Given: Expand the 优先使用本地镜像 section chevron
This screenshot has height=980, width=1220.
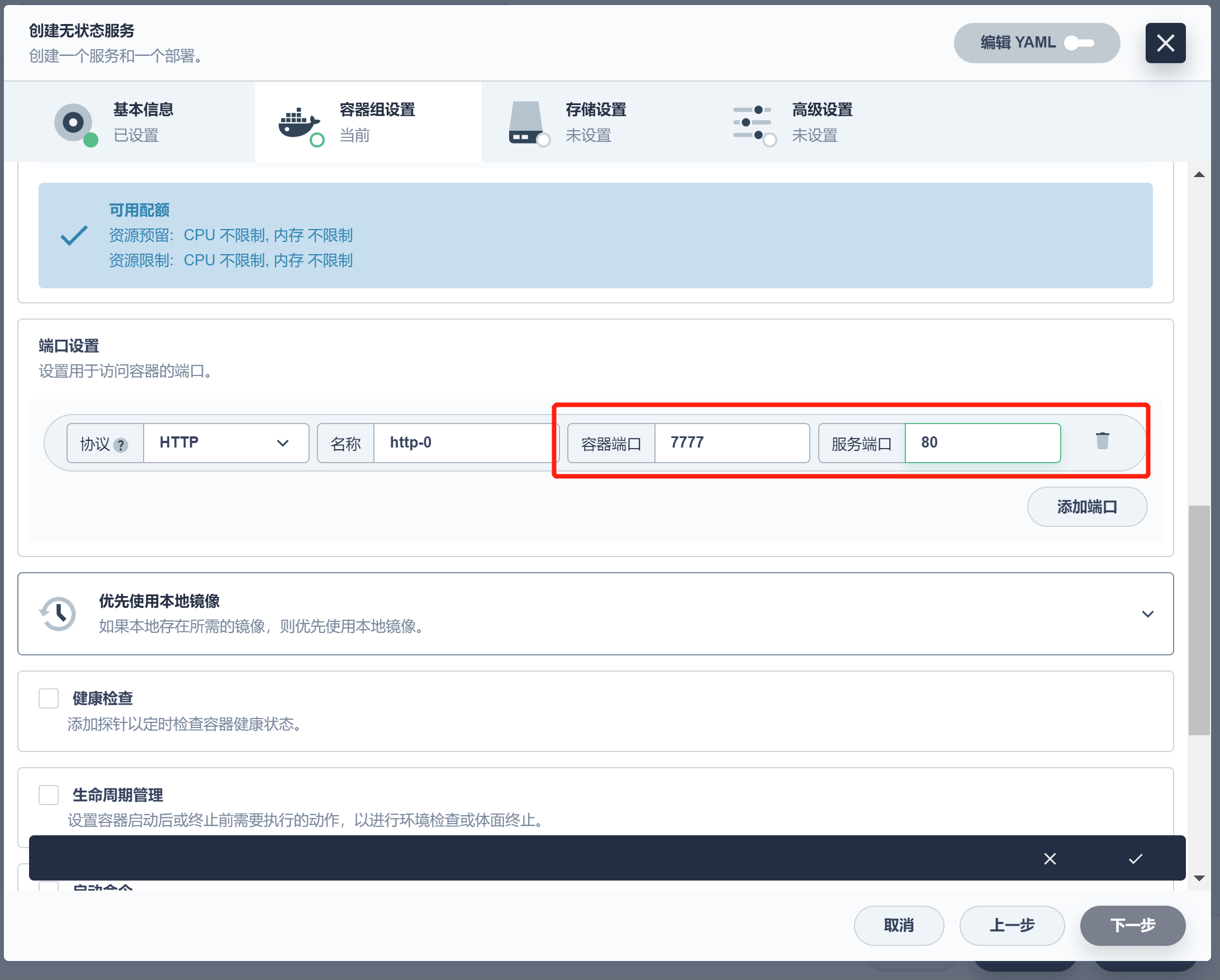Looking at the screenshot, I should pos(1147,614).
